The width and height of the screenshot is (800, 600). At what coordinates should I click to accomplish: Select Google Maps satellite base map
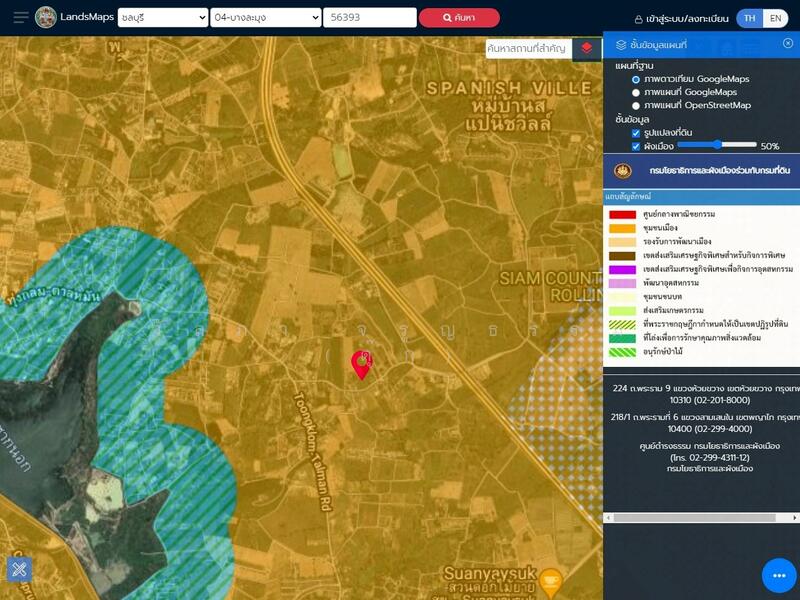(x=636, y=79)
